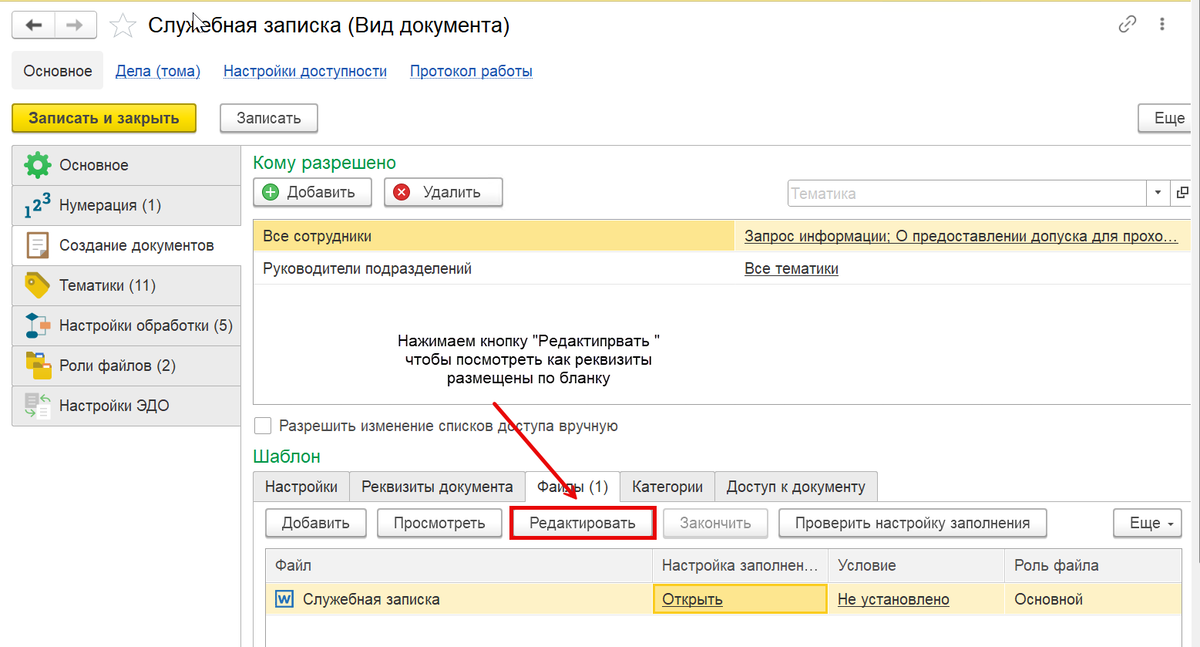Image resolution: width=1200 pixels, height=647 pixels.
Task: Sort by the Роль файла column header
Action: tap(1093, 566)
